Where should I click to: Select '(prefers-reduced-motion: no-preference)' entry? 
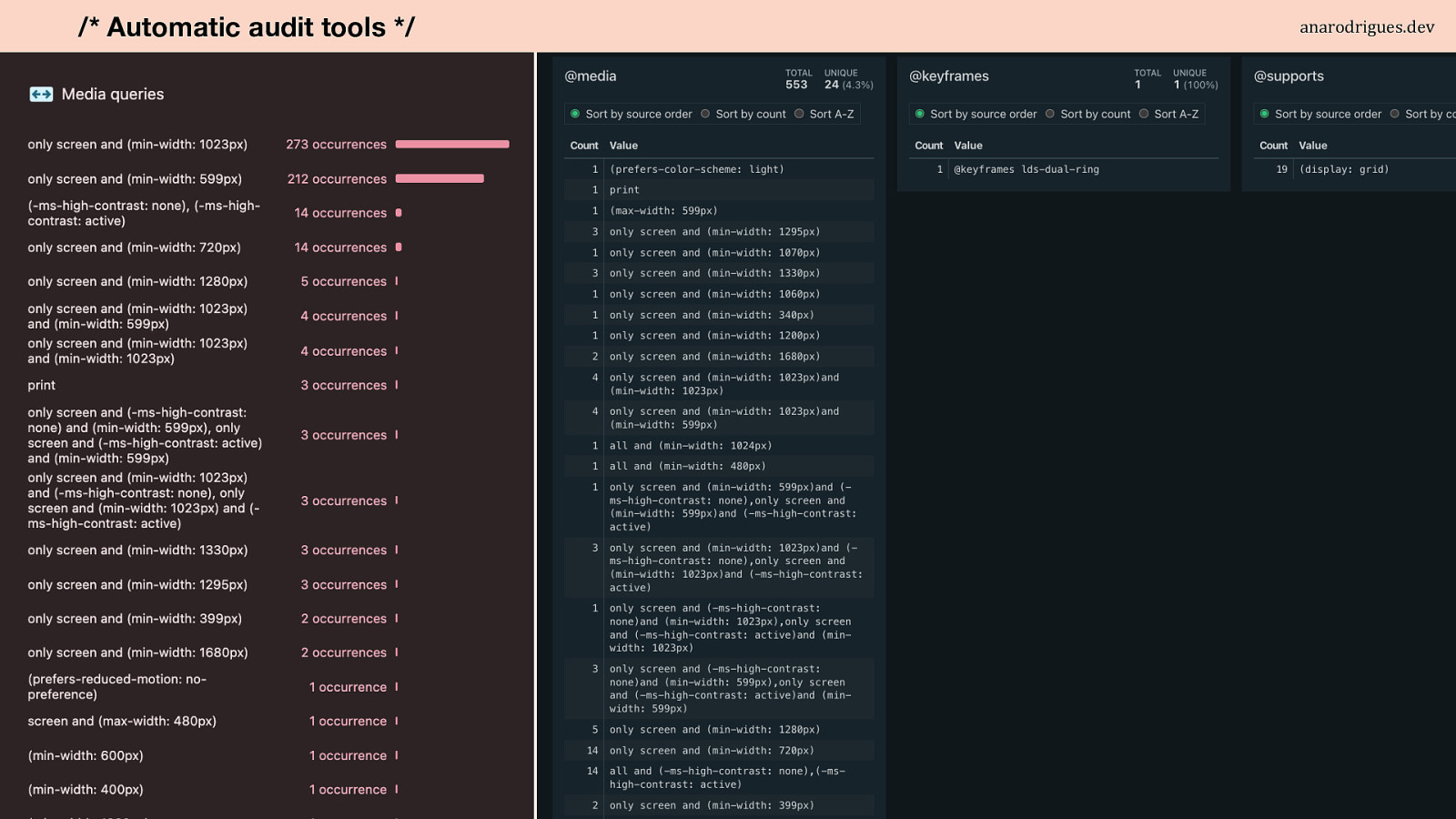click(x=117, y=687)
